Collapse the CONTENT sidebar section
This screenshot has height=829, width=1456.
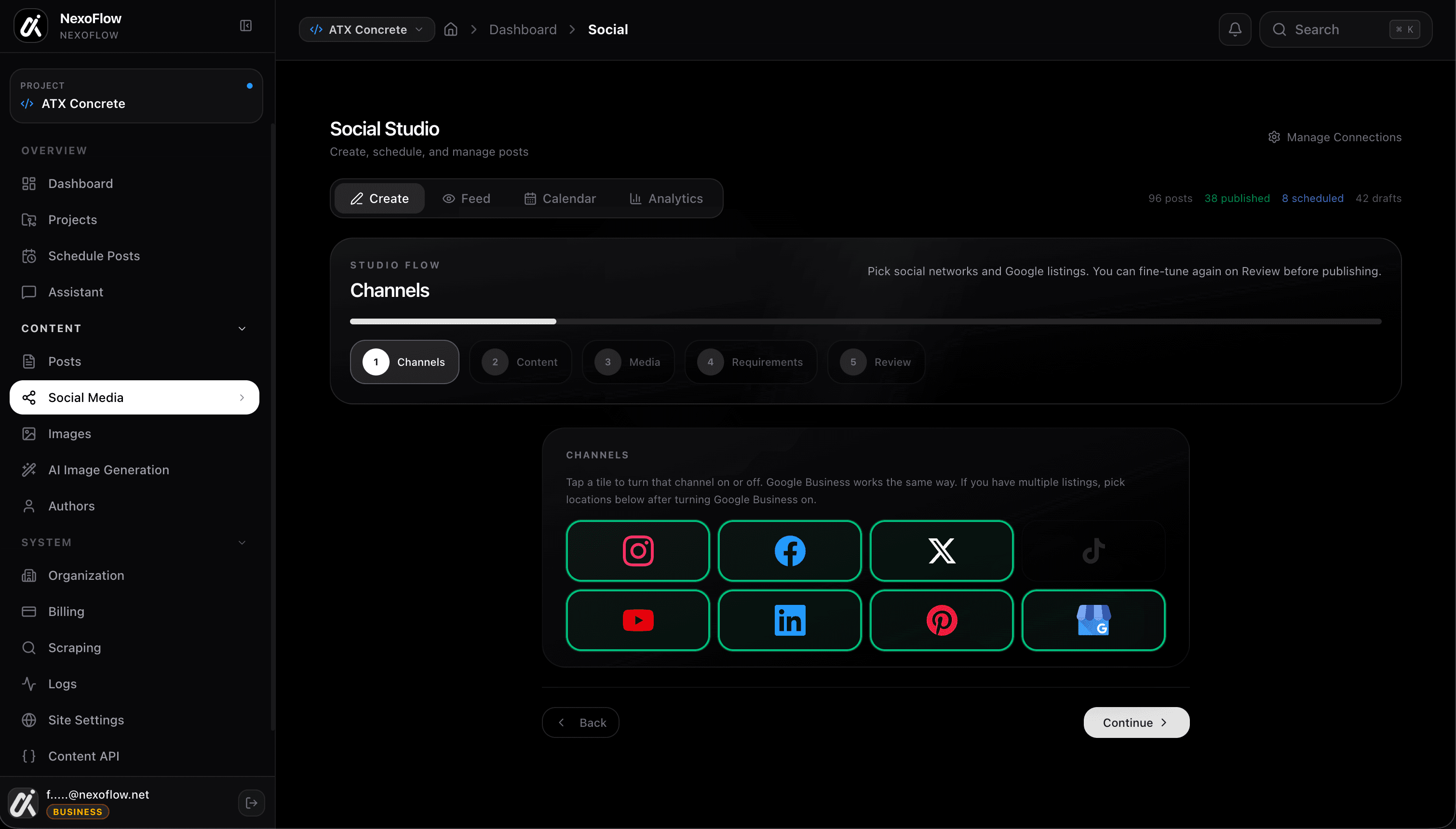[242, 329]
